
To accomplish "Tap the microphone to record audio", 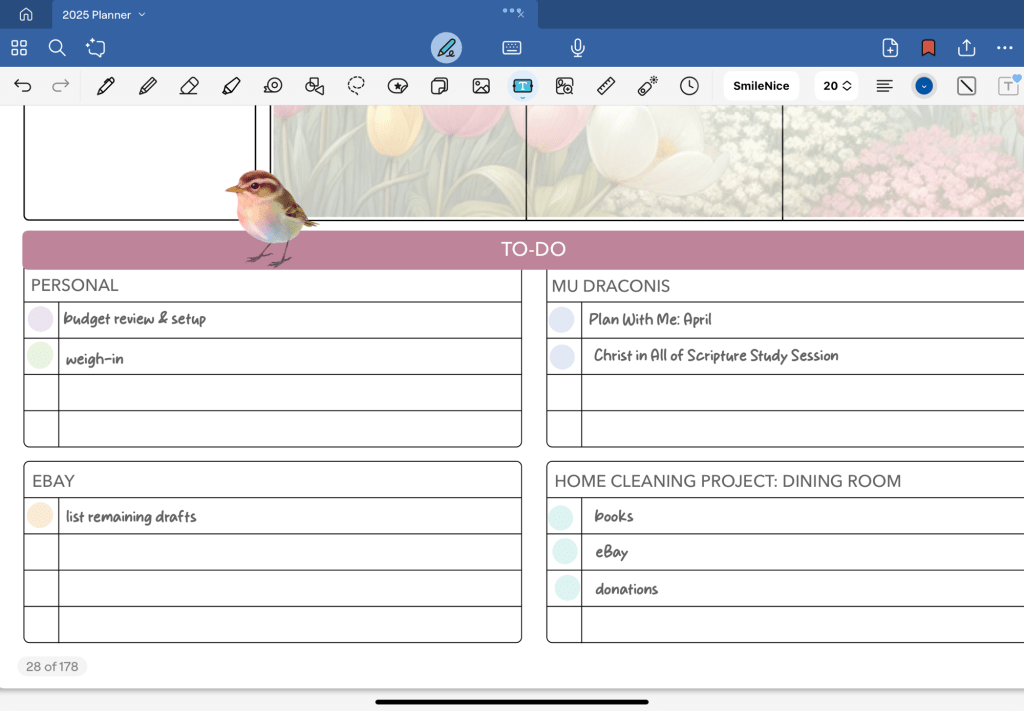I will [577, 48].
